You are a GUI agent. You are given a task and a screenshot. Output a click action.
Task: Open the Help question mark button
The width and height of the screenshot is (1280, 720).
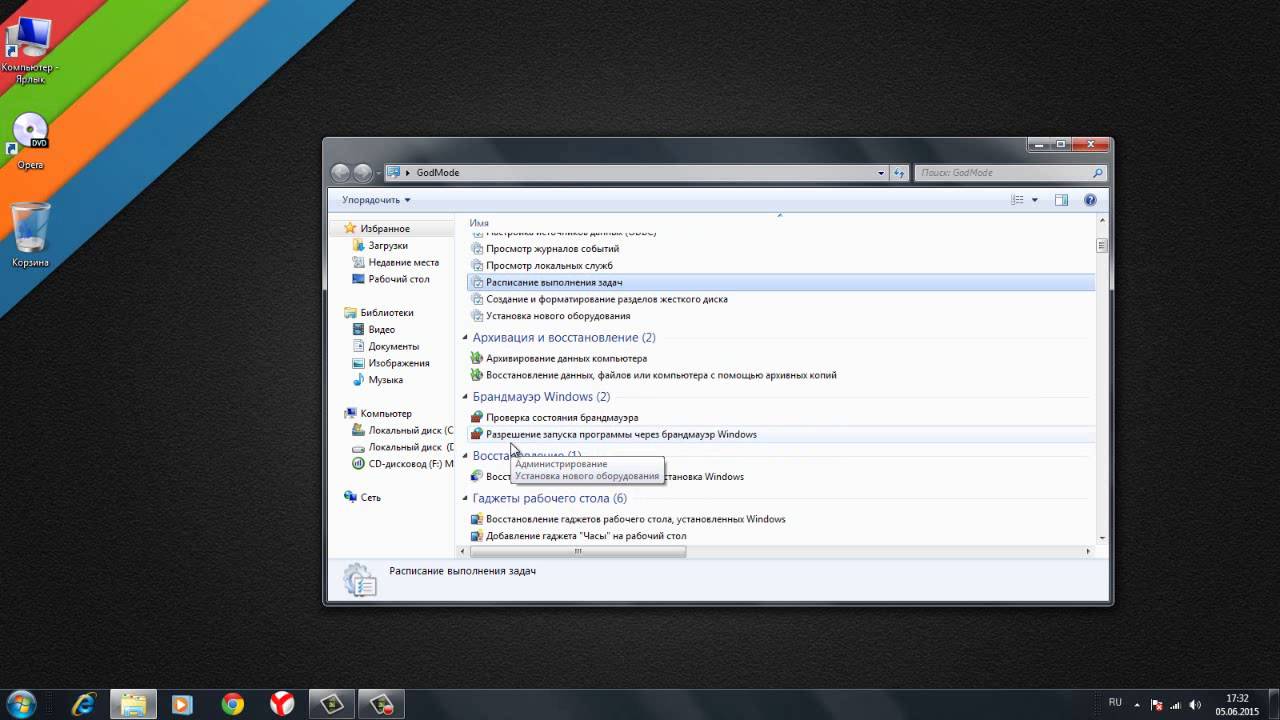coord(1090,200)
